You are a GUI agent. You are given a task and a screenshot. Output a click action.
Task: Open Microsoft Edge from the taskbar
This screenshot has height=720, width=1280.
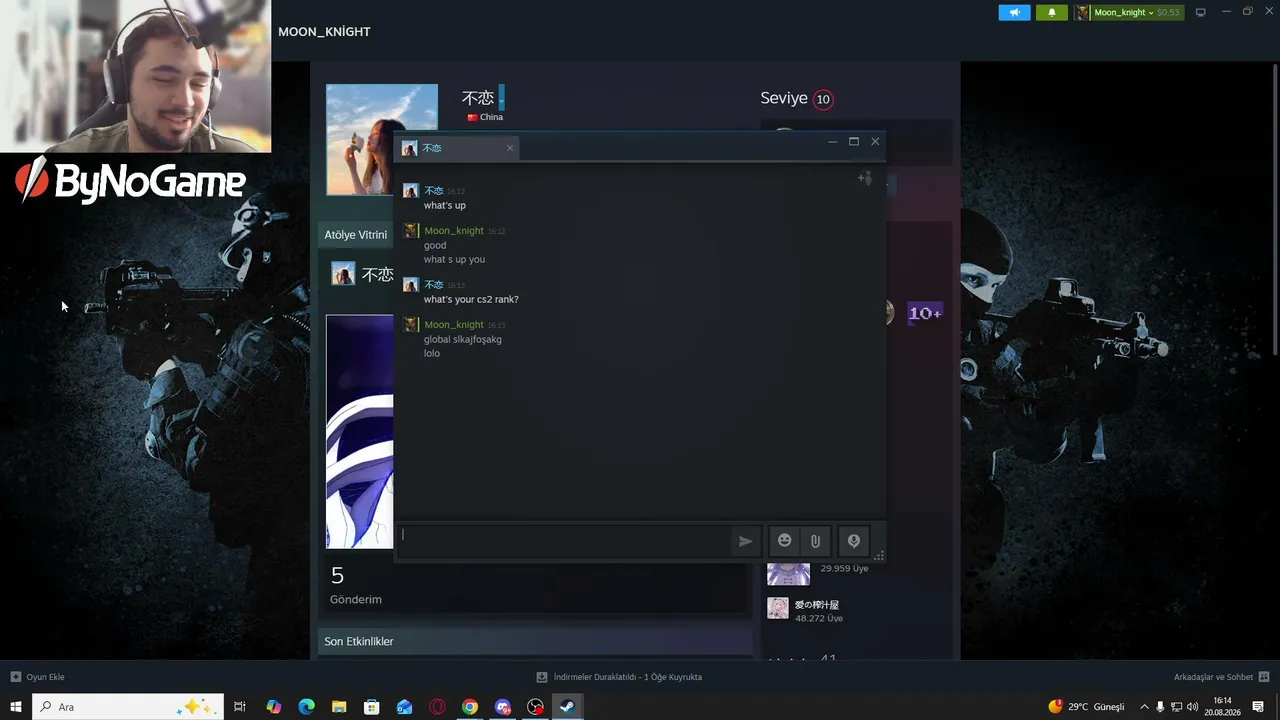click(x=307, y=707)
